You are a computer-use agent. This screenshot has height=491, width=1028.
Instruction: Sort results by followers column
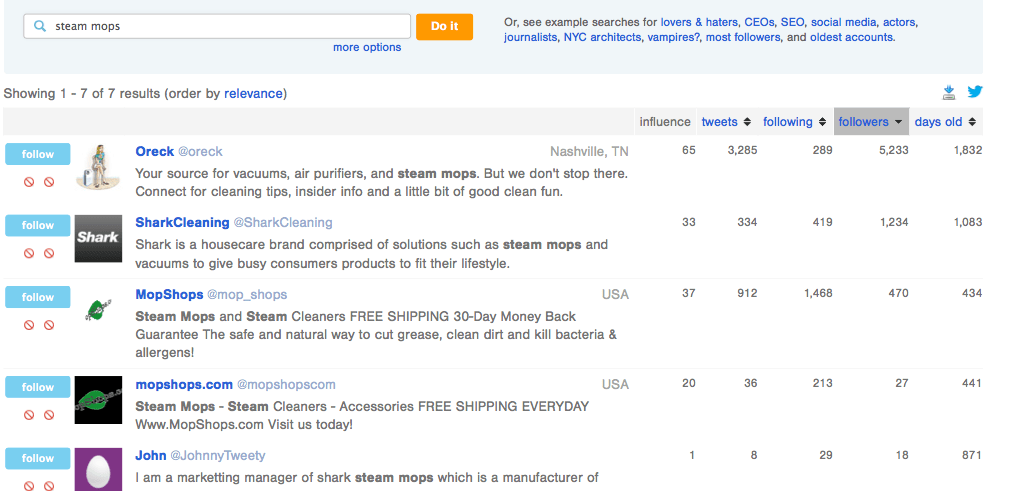point(871,122)
